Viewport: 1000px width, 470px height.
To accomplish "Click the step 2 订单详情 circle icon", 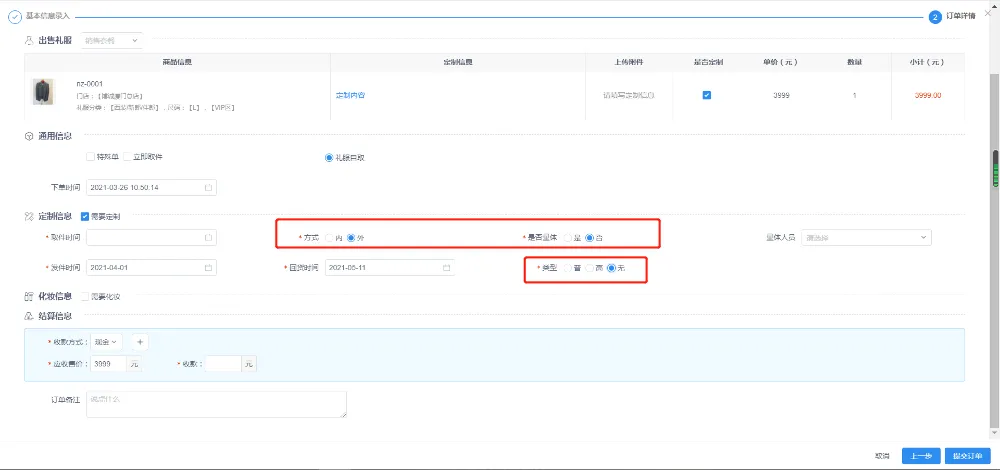I will tap(935, 17).
